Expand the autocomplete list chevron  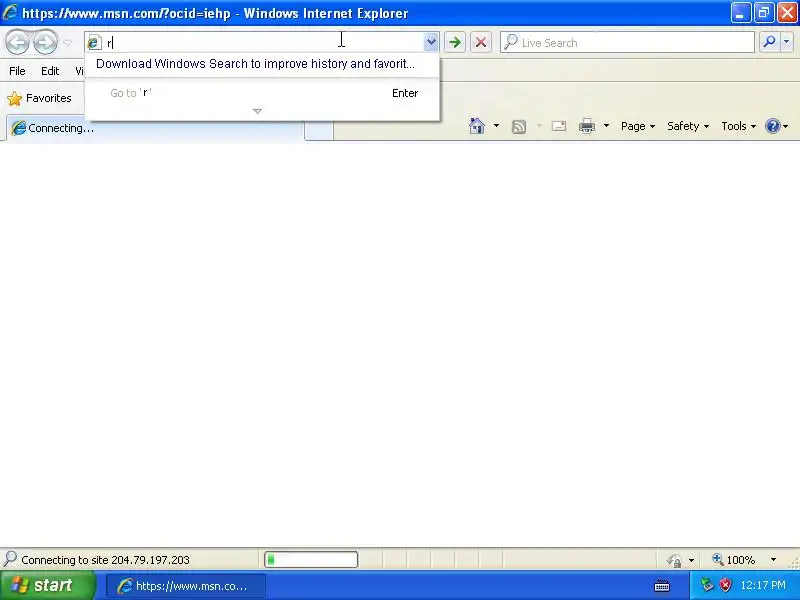258,111
